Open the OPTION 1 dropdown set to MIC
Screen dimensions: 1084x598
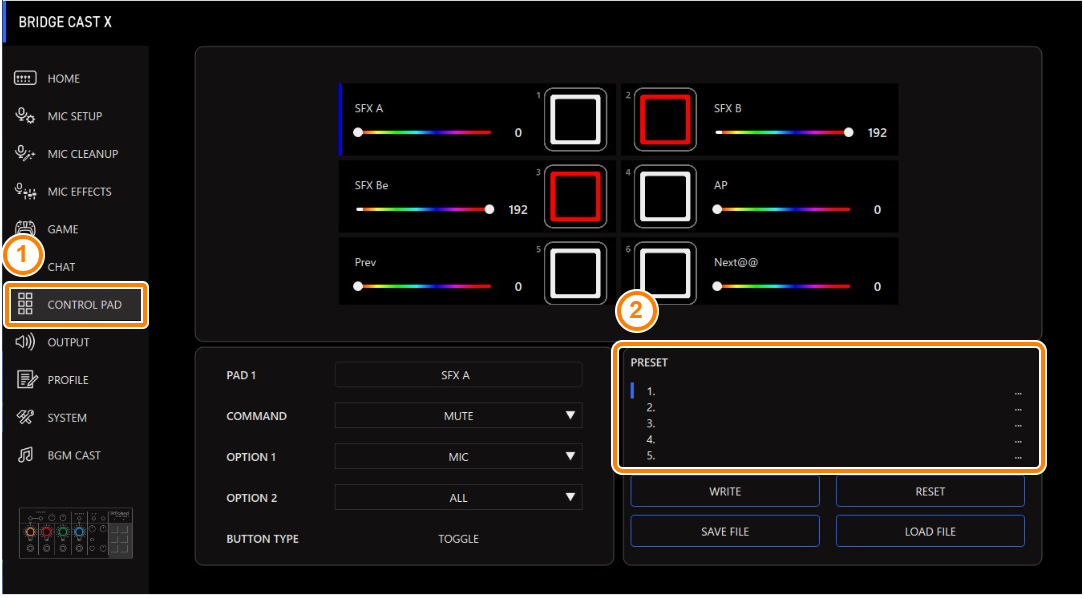458,456
